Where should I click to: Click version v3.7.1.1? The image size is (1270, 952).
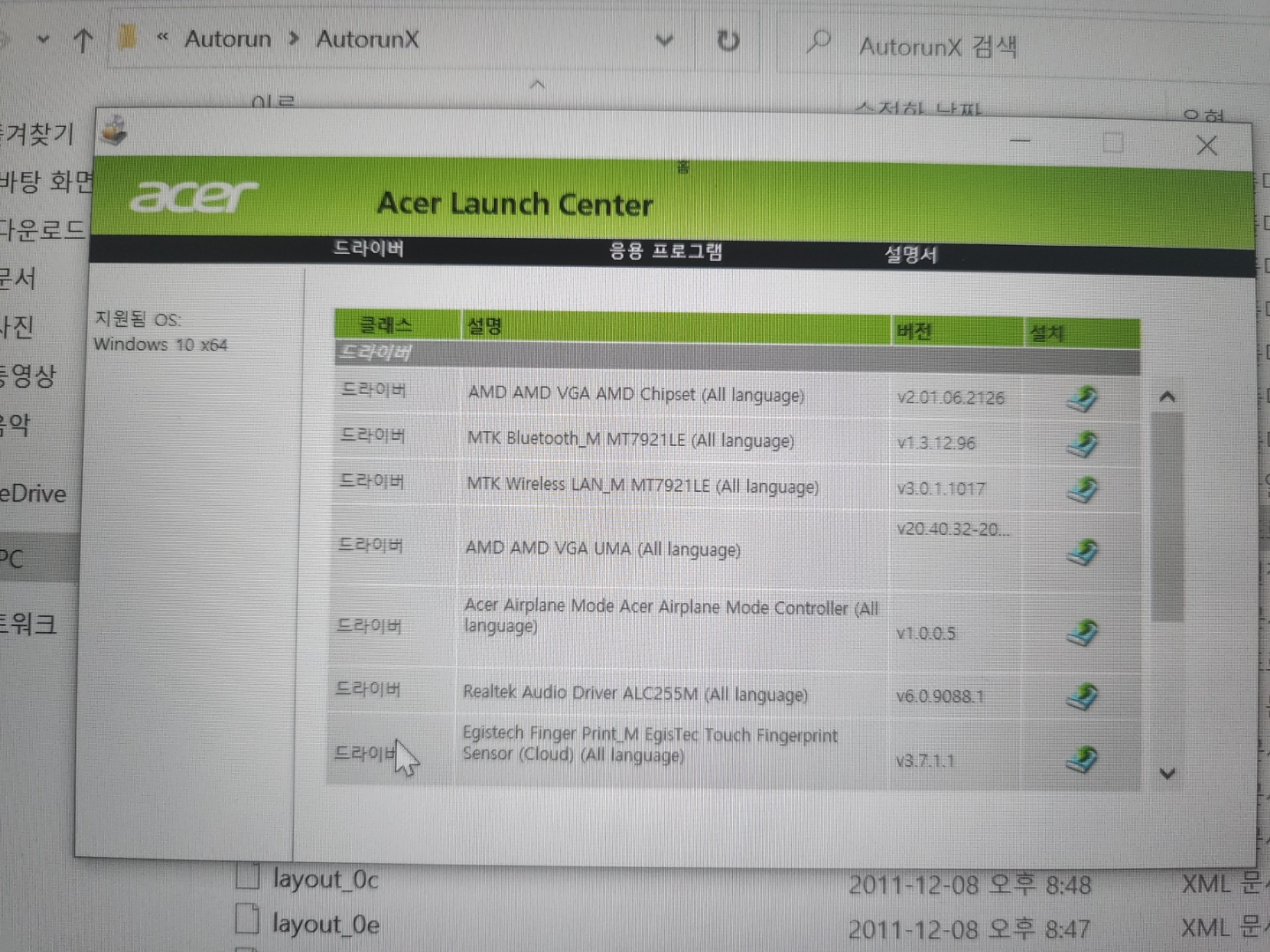(x=925, y=761)
